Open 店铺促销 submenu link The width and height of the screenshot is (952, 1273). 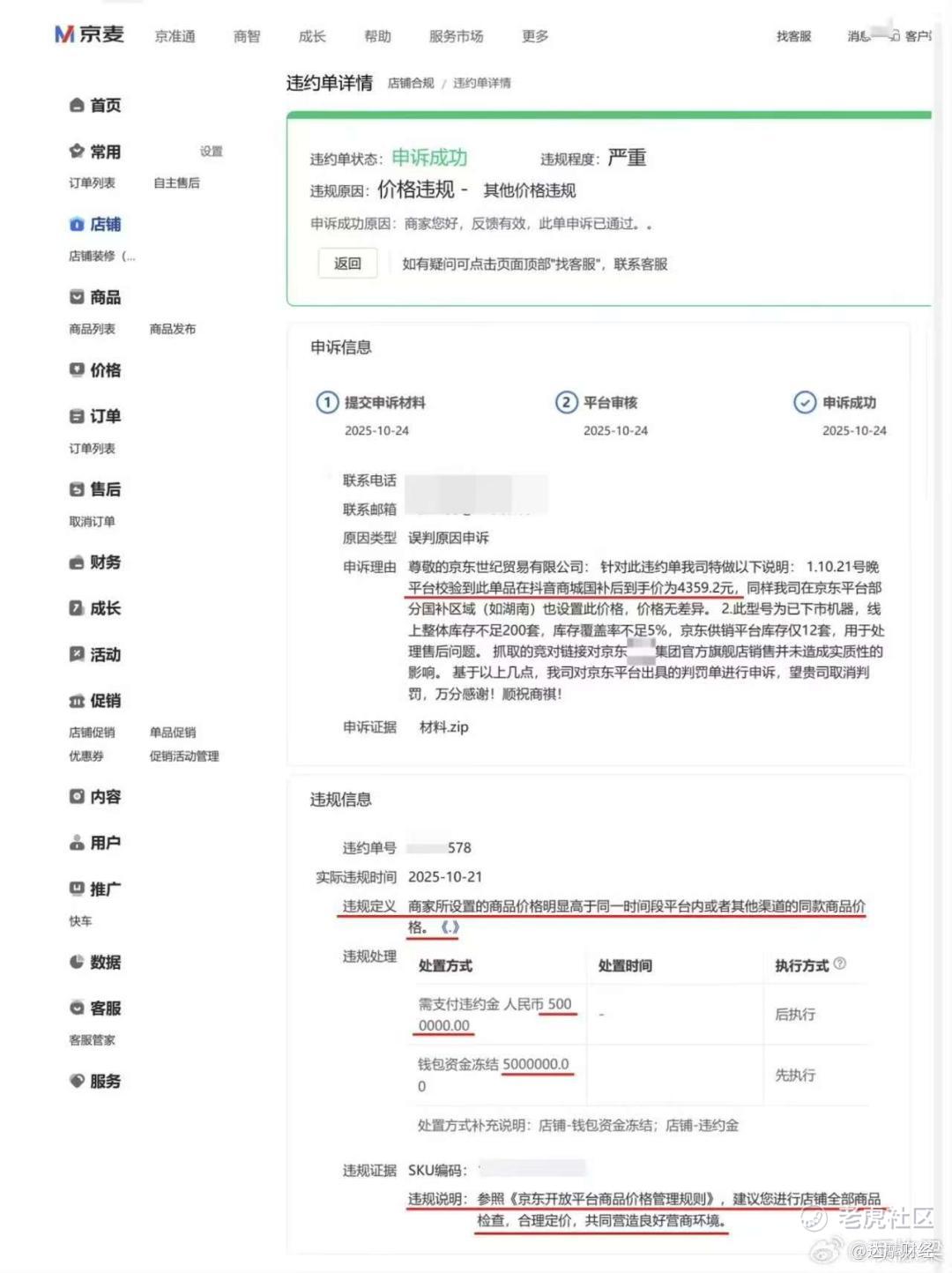(x=92, y=733)
